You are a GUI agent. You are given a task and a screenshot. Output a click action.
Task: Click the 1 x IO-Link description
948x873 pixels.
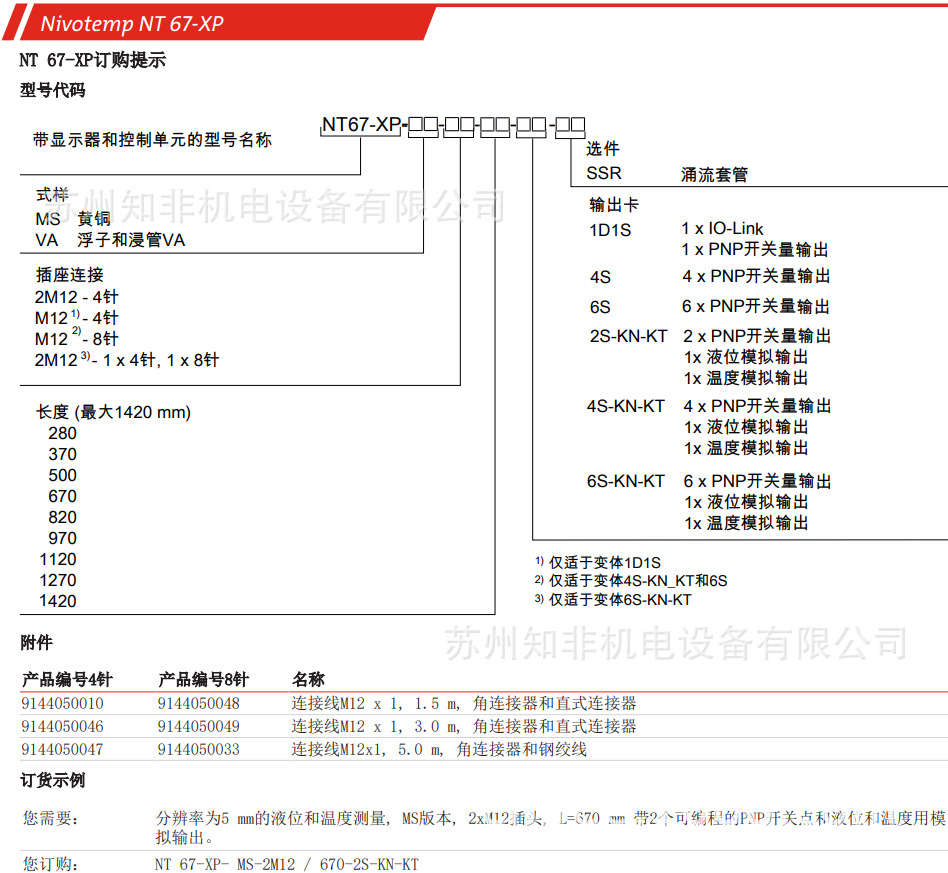pyautogui.click(x=722, y=229)
